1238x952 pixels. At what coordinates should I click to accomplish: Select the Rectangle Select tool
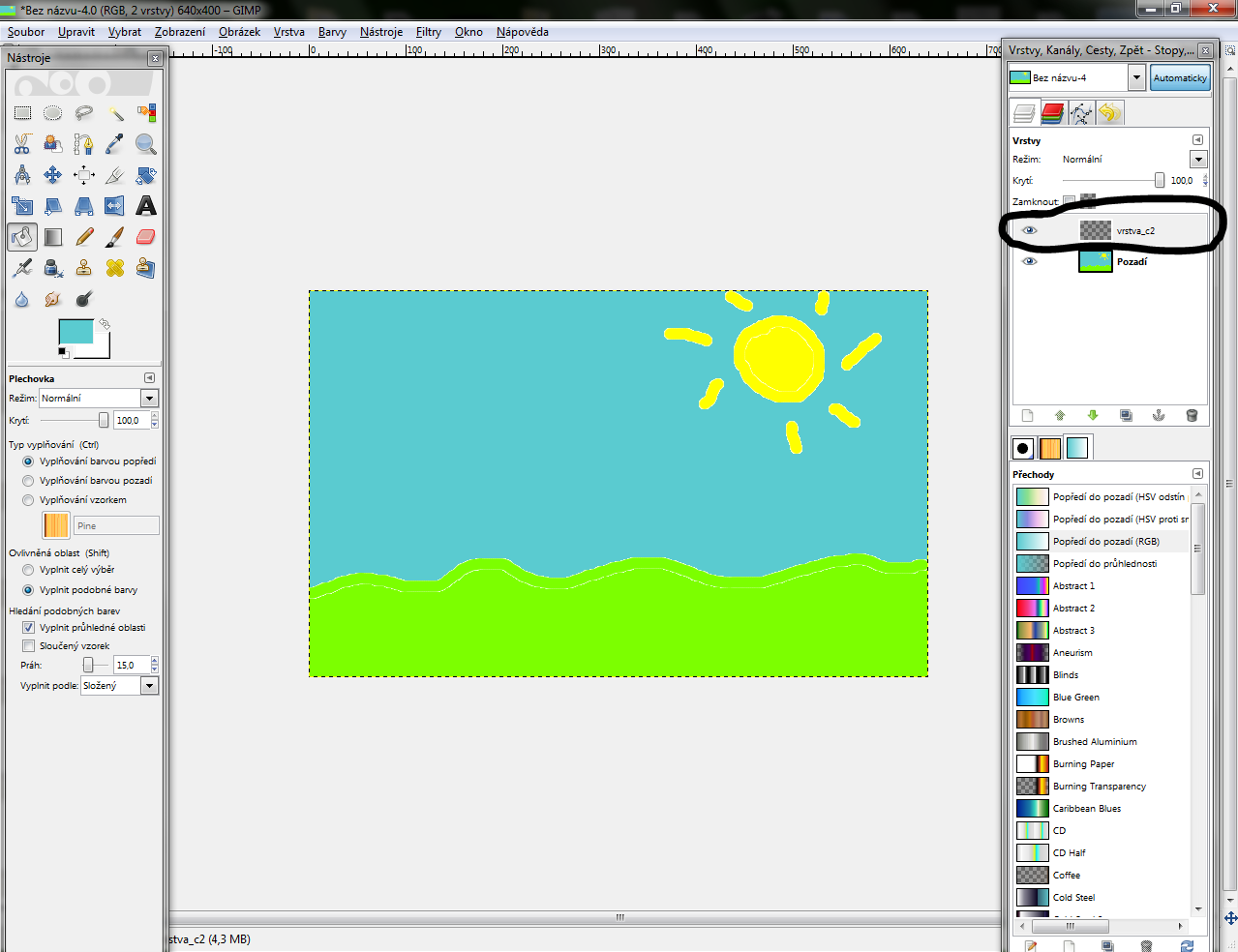coord(22,113)
